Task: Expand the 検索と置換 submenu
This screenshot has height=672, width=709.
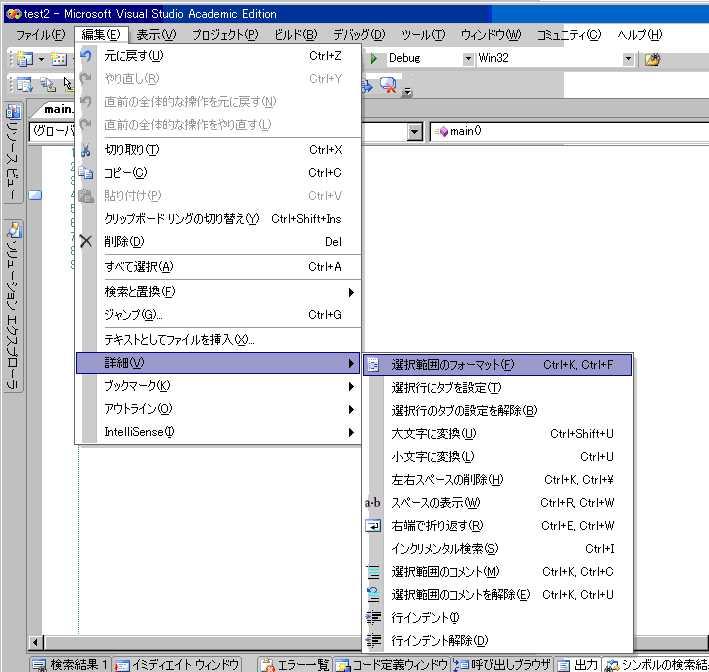Action: (x=218, y=292)
